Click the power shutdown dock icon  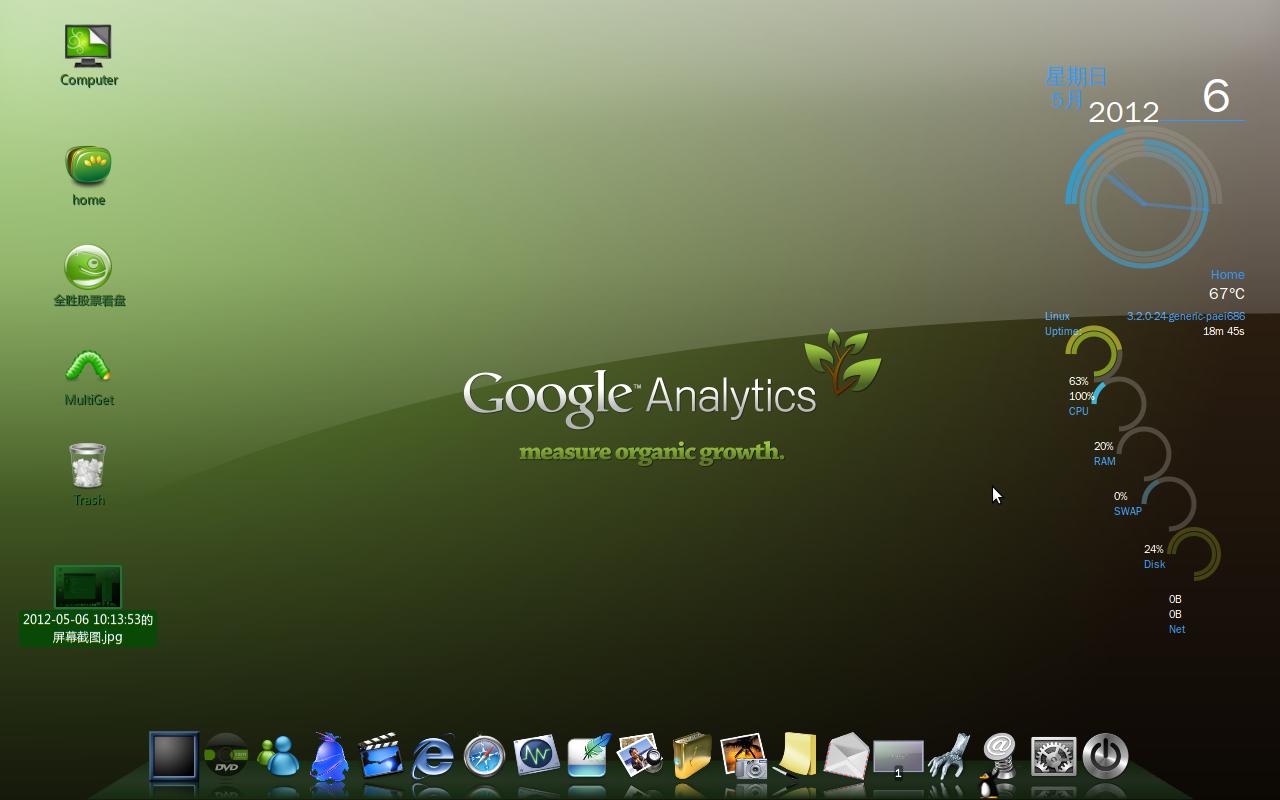(x=1105, y=756)
